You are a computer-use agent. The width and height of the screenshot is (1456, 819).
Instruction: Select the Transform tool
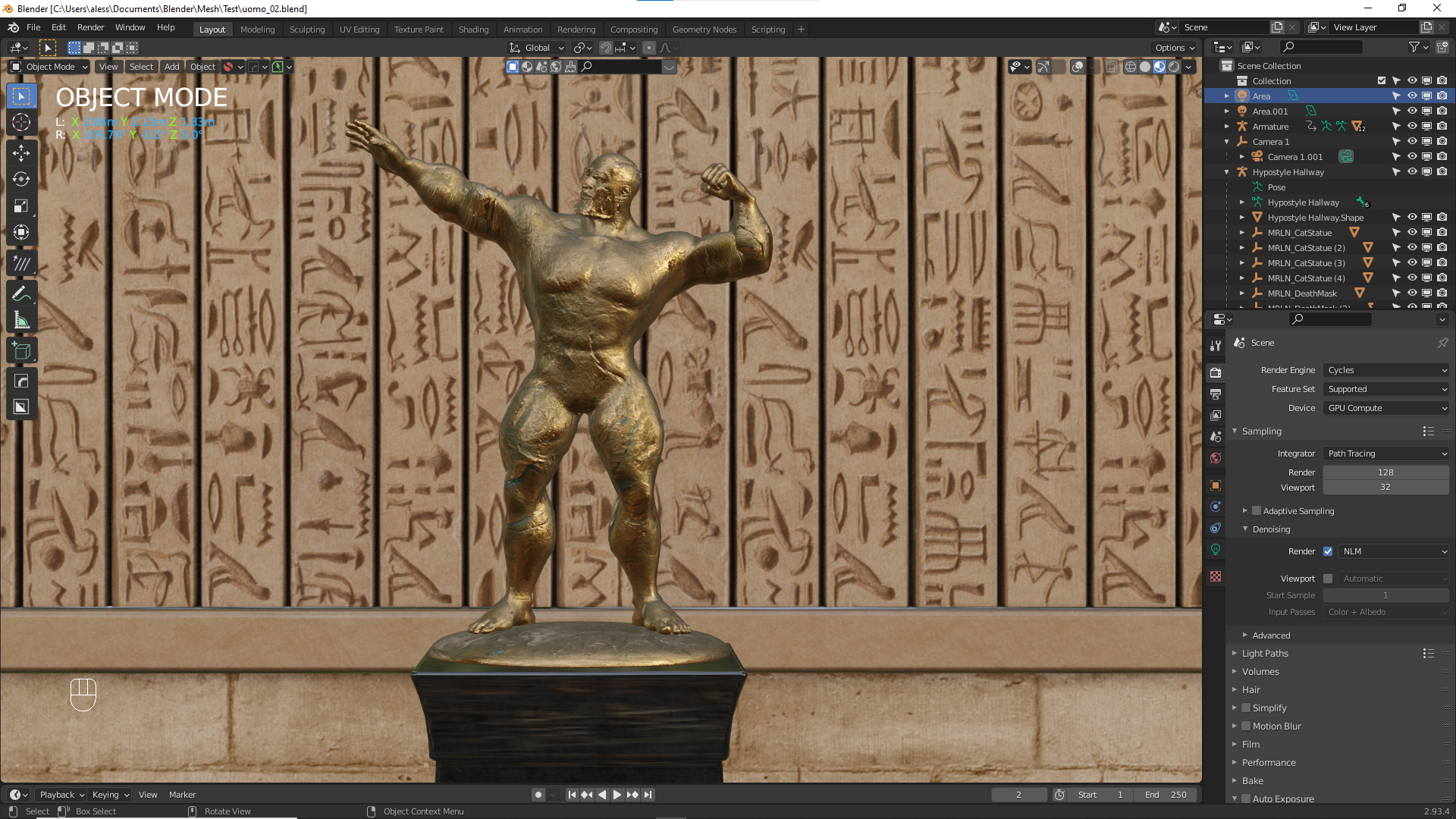21,233
